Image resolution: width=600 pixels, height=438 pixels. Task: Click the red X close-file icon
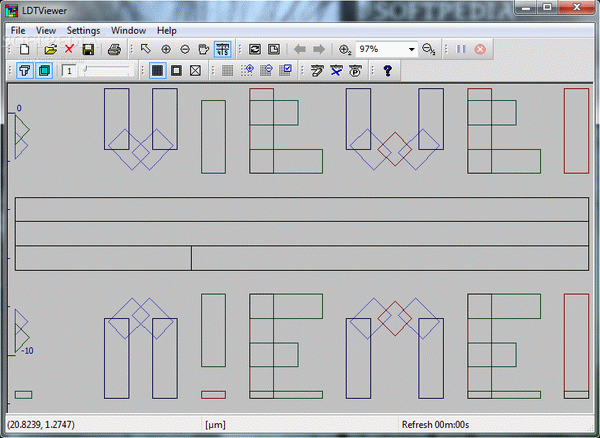pyautogui.click(x=69, y=49)
